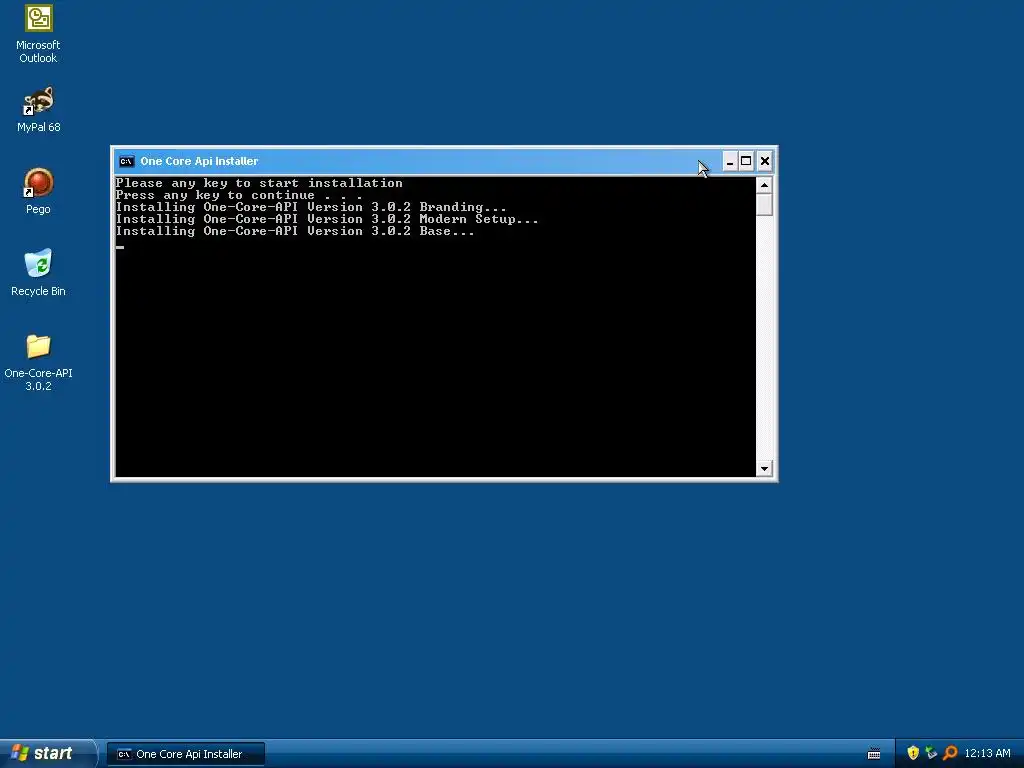Click One Core Api Installer taskbar button

pyautogui.click(x=186, y=754)
